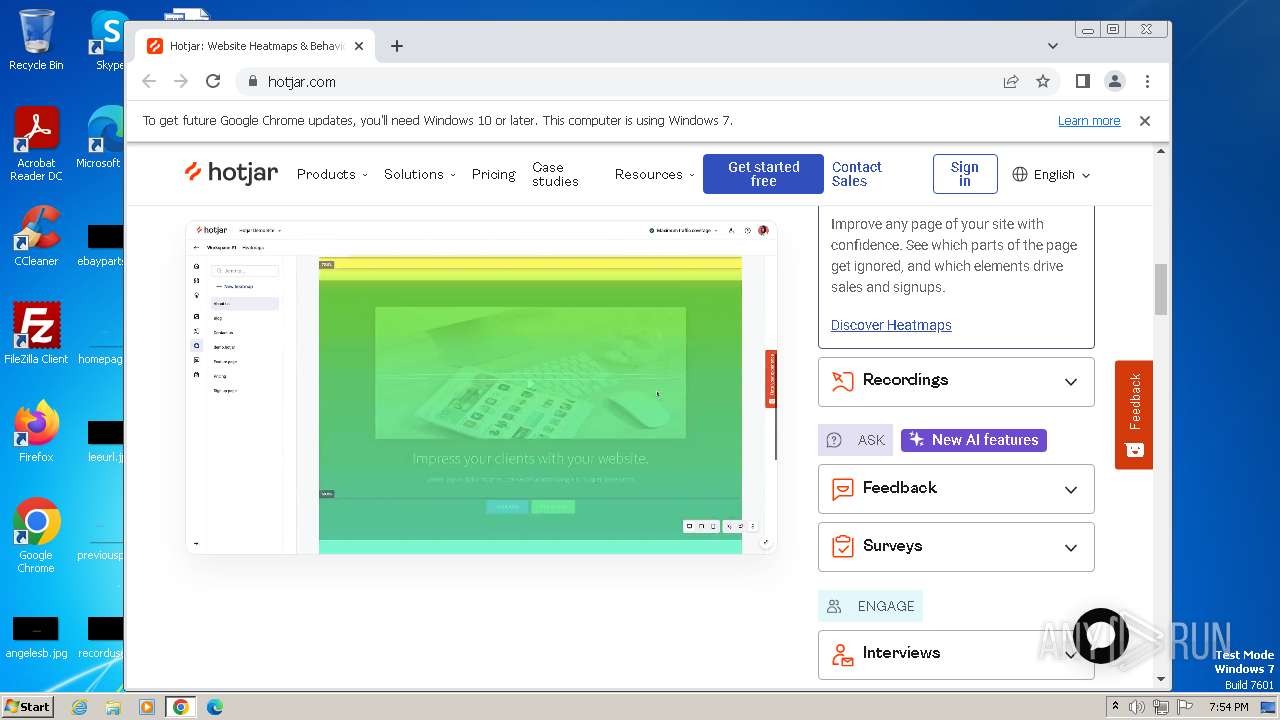Reload the hotjar.com page
Viewport: 1280px width, 720px height.
click(x=213, y=81)
